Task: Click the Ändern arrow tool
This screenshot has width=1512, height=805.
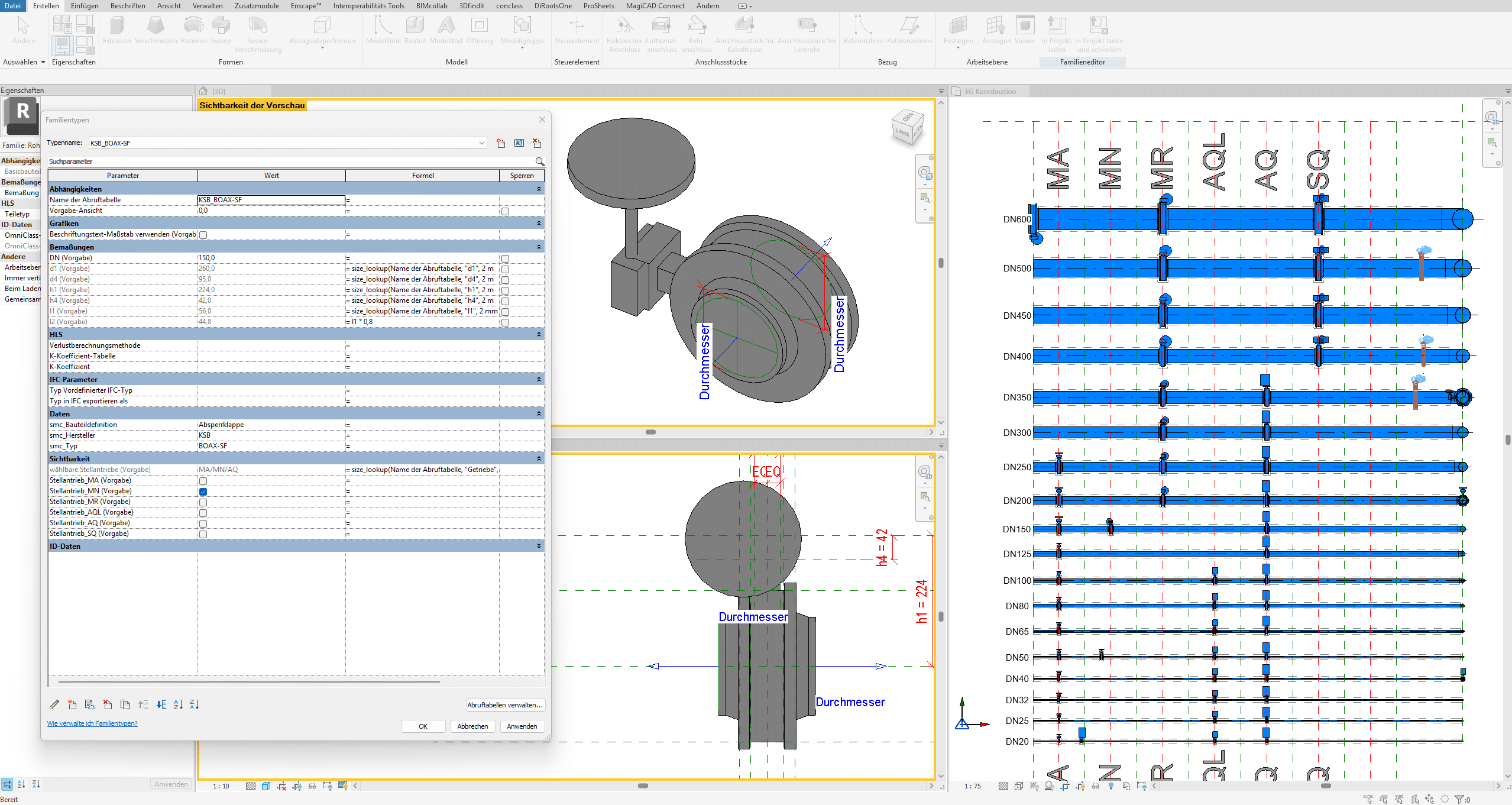Action: (x=24, y=30)
